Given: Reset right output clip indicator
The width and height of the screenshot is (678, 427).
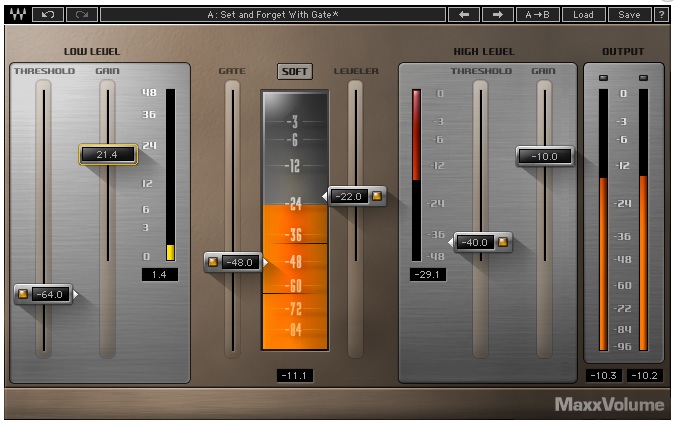Looking at the screenshot, I should pyautogui.click(x=643, y=78).
